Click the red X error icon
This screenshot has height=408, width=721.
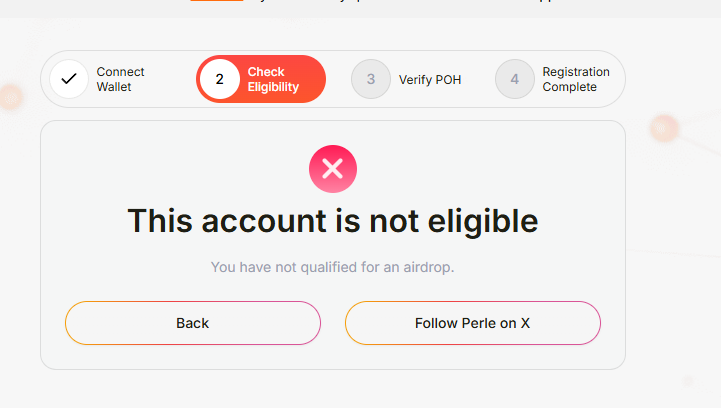[x=333, y=169]
